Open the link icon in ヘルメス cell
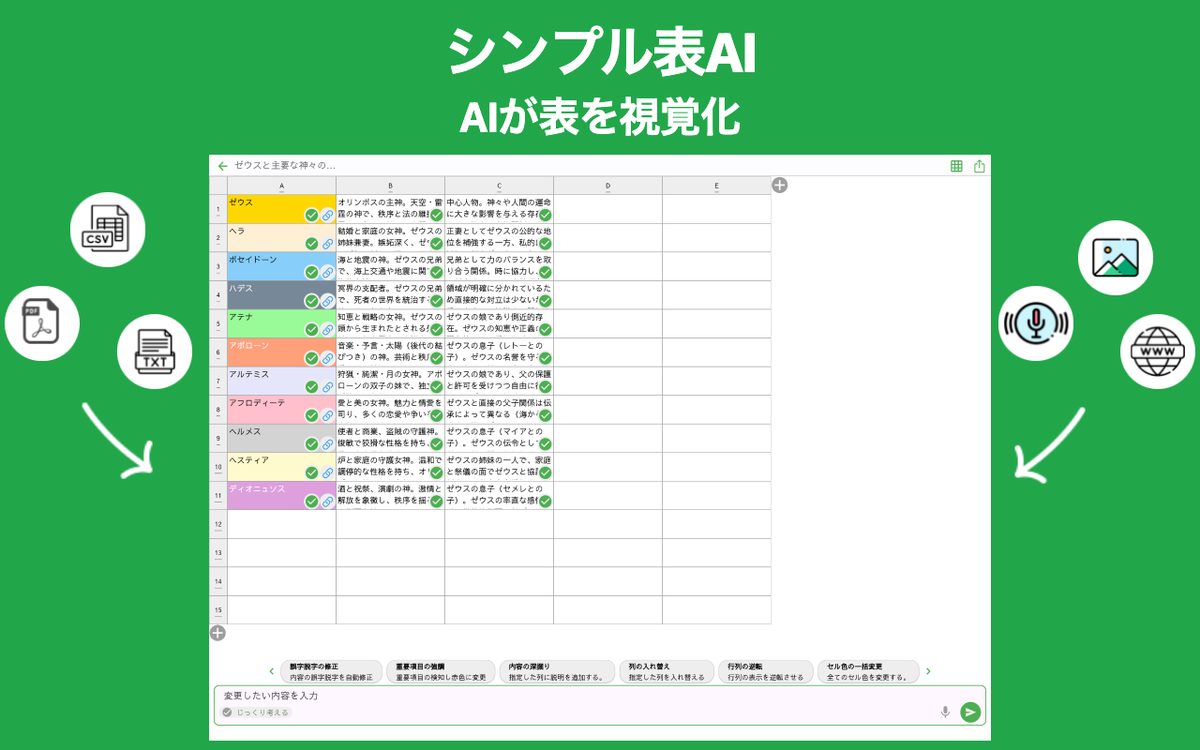The image size is (1200, 750). [x=327, y=444]
